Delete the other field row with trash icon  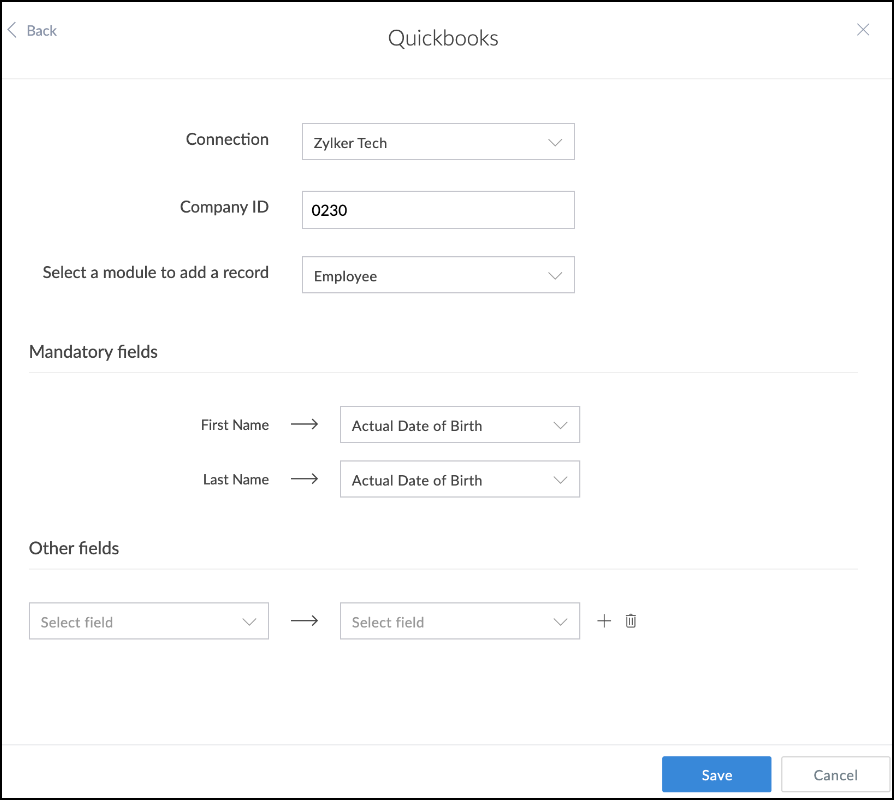[x=631, y=621]
